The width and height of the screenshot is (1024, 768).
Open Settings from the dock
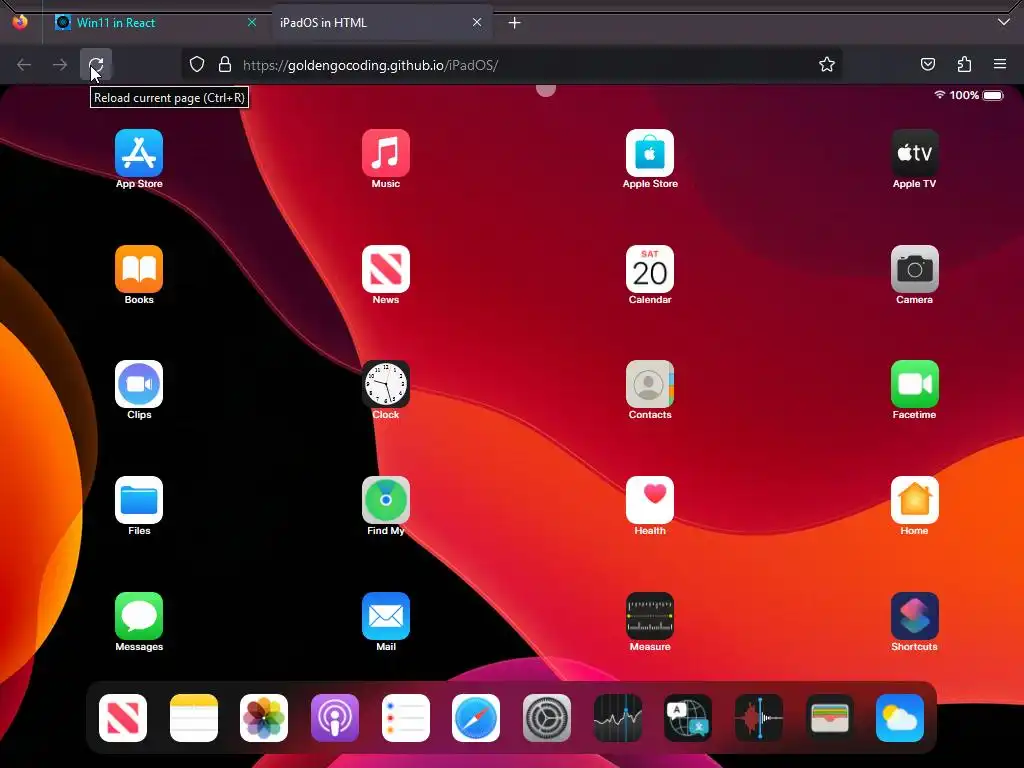pos(547,718)
